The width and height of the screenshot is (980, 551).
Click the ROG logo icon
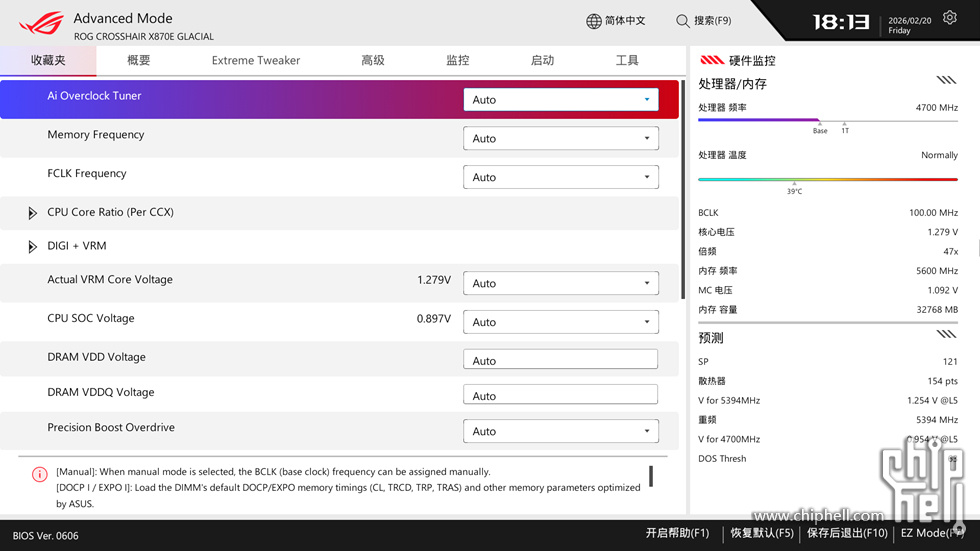pos(41,23)
